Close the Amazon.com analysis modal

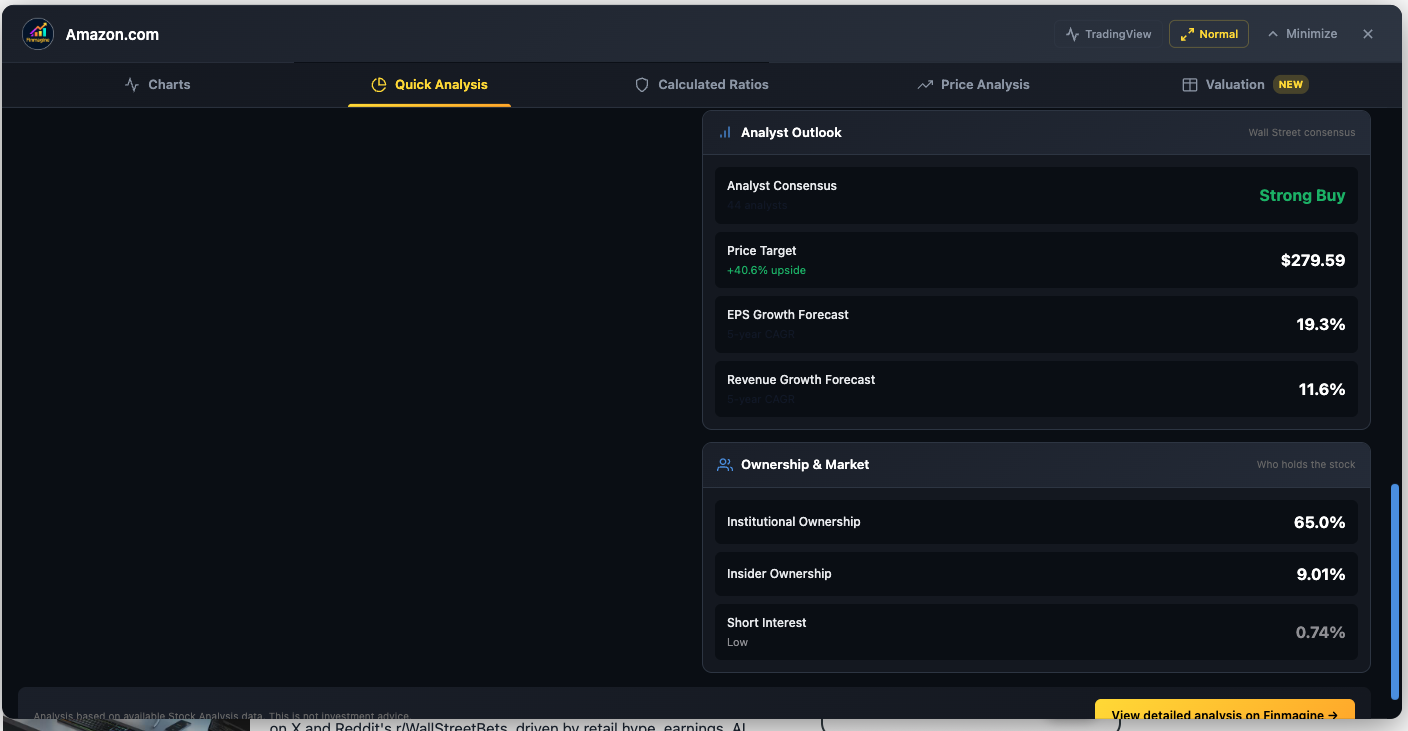point(1368,34)
